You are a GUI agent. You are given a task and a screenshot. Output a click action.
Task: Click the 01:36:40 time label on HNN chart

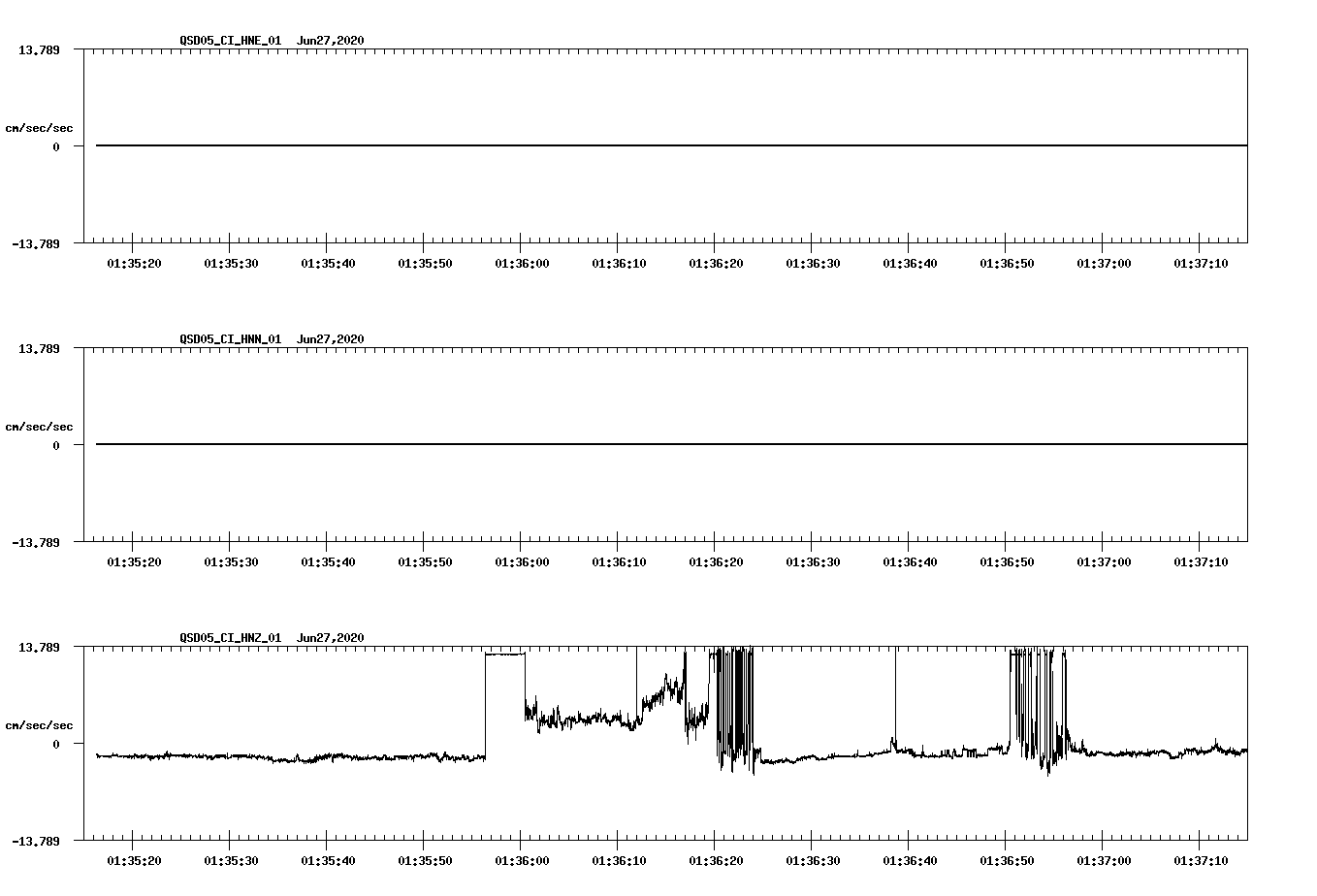tap(910, 562)
